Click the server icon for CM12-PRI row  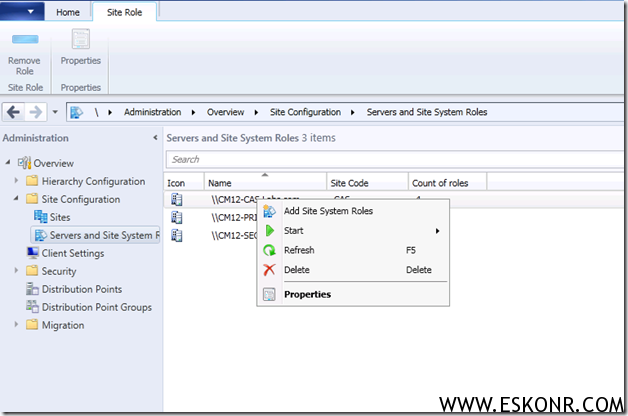pos(177,217)
